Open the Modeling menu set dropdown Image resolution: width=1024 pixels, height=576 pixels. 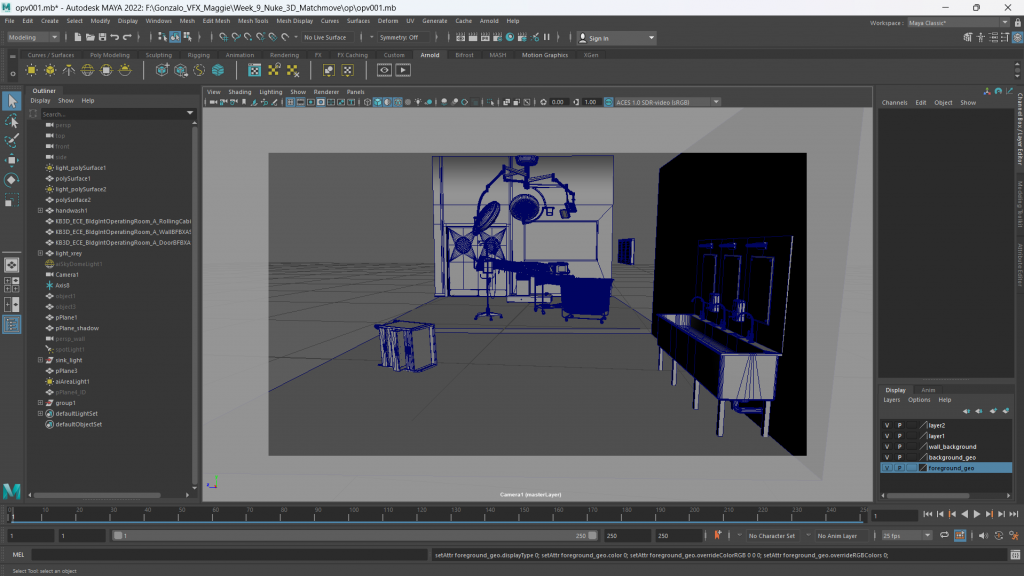pos(33,37)
